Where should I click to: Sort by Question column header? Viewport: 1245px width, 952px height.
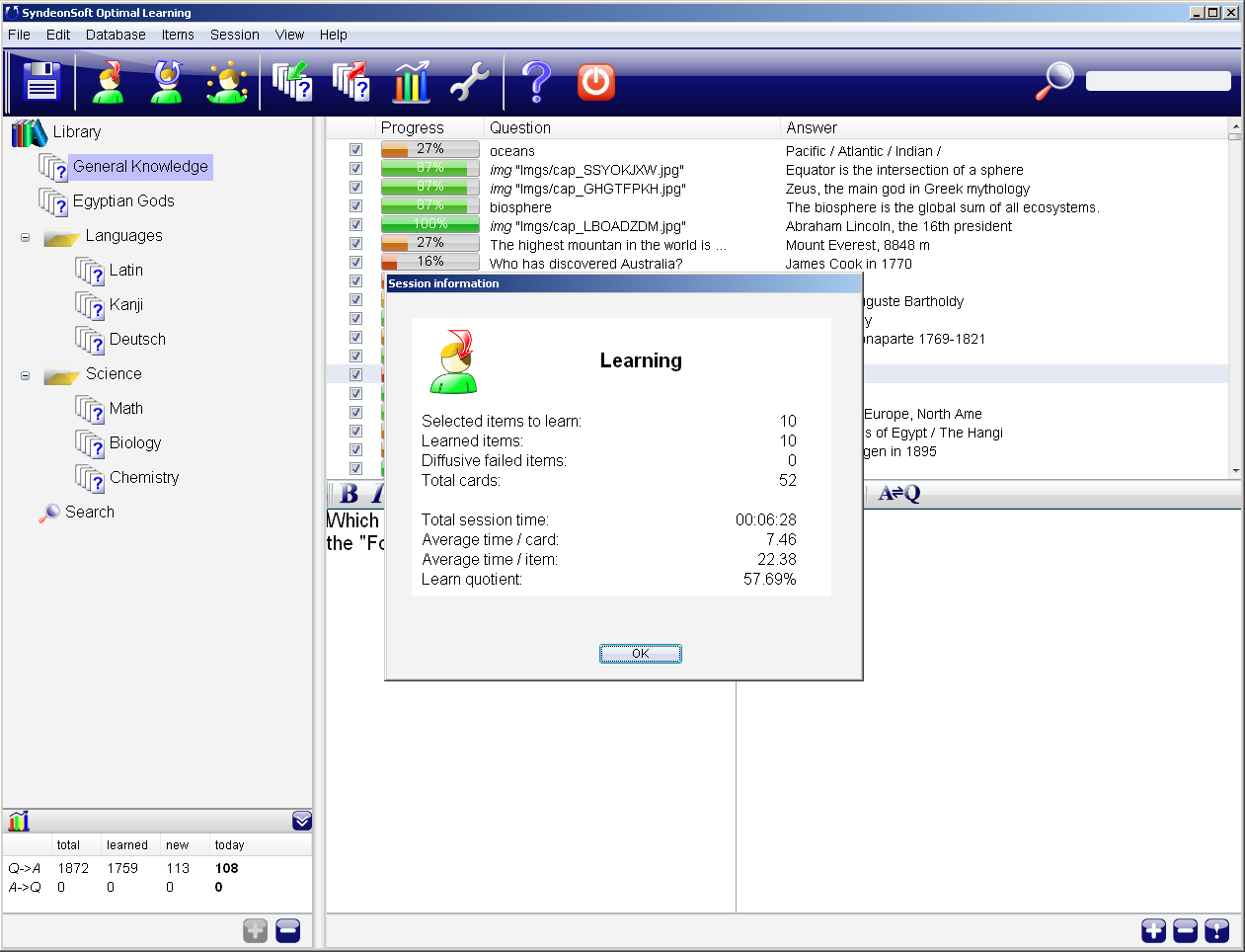click(520, 128)
